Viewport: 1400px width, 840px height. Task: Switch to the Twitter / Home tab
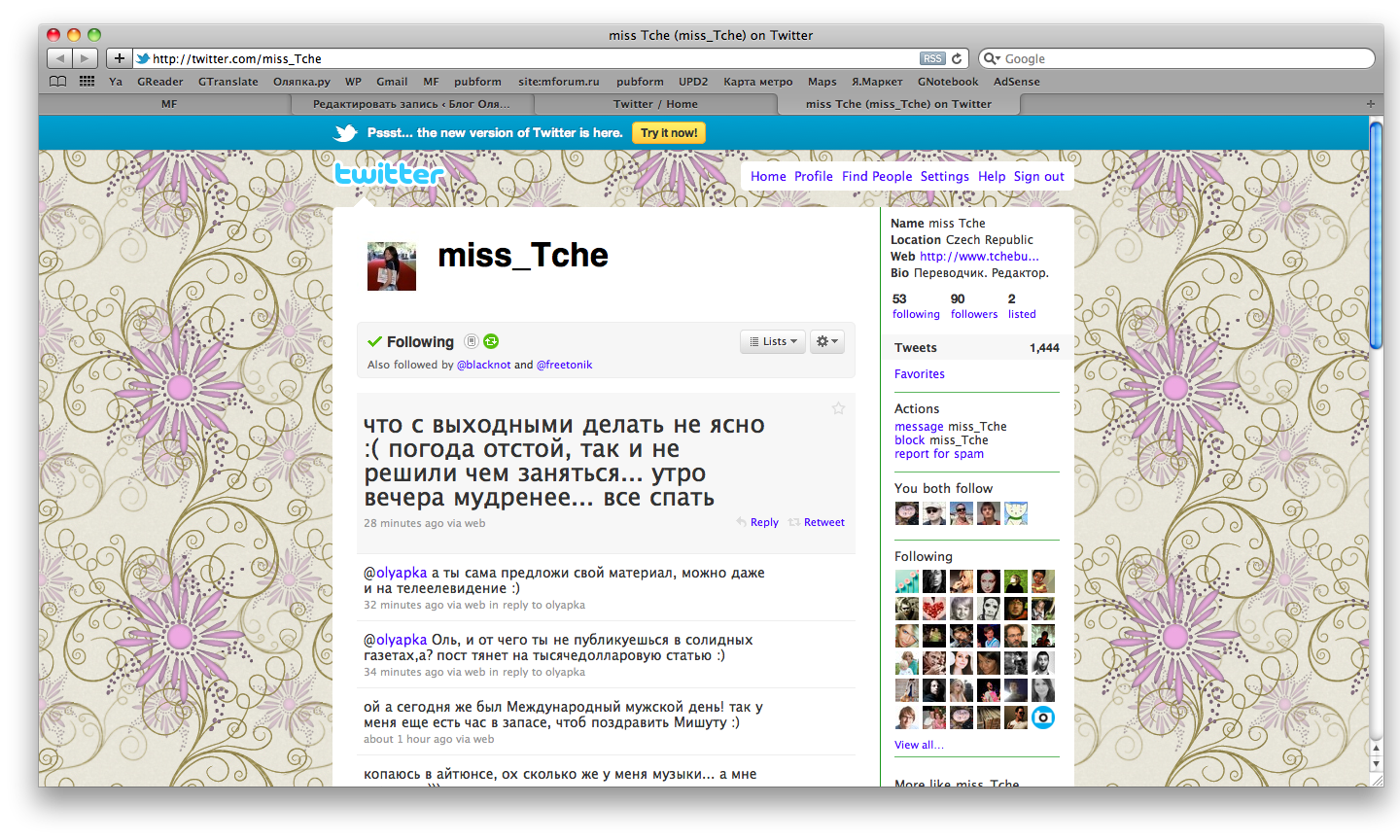(x=655, y=104)
